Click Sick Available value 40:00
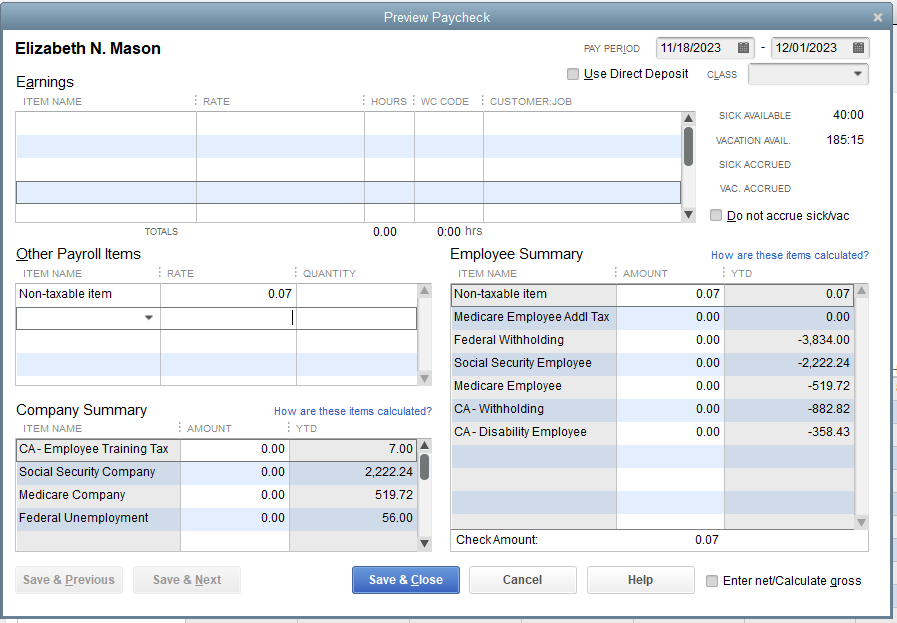The height and width of the screenshot is (623, 897). pos(848,115)
